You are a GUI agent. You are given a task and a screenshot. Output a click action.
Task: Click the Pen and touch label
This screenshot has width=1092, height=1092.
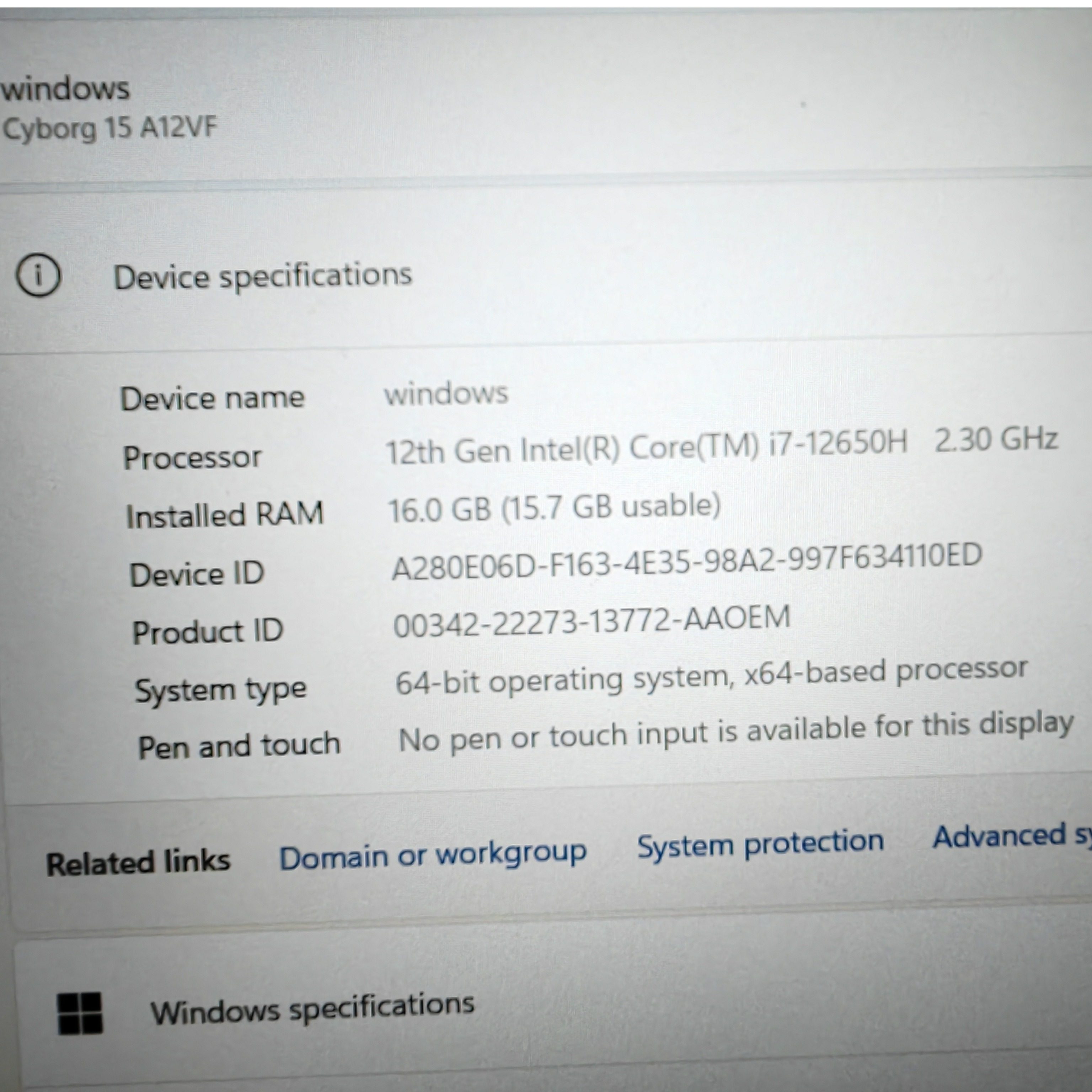click(x=240, y=746)
